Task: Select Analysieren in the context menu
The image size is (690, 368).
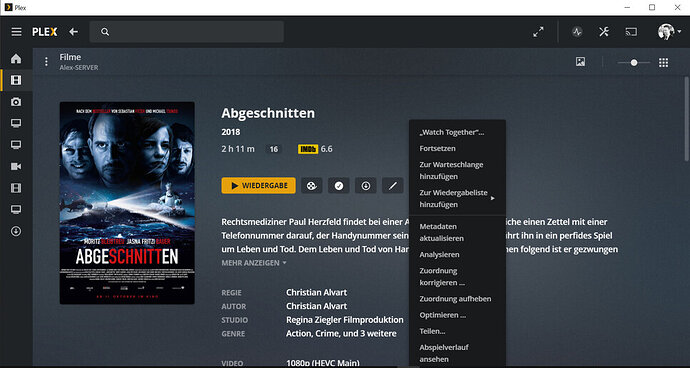Action: tap(457, 255)
